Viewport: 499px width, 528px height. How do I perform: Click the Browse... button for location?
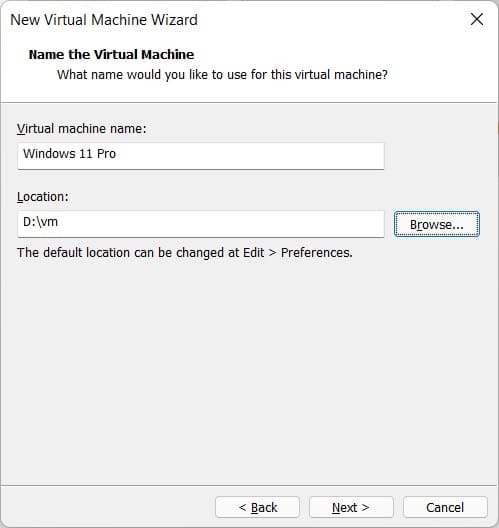tap(437, 224)
